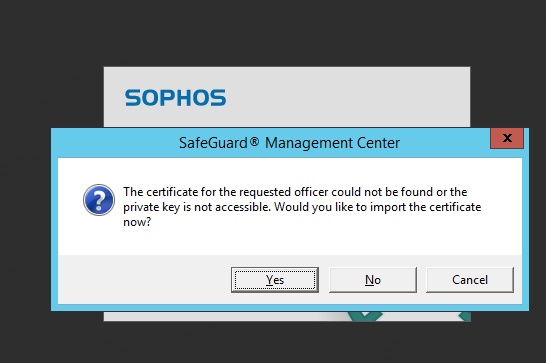Close the SafeGuard Management Center dialog

[x=507, y=138]
